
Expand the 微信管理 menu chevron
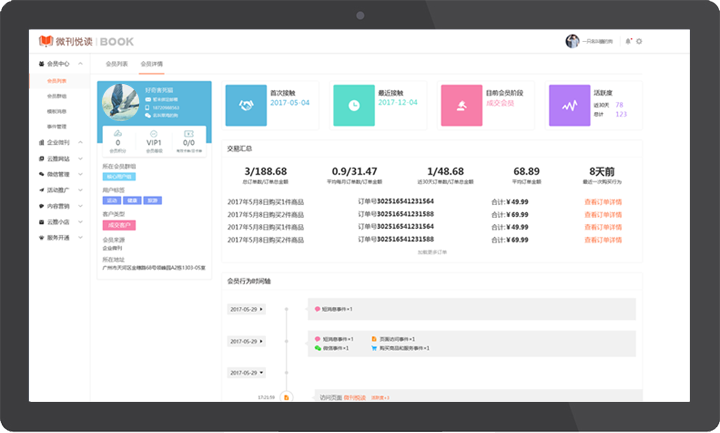(x=80, y=174)
